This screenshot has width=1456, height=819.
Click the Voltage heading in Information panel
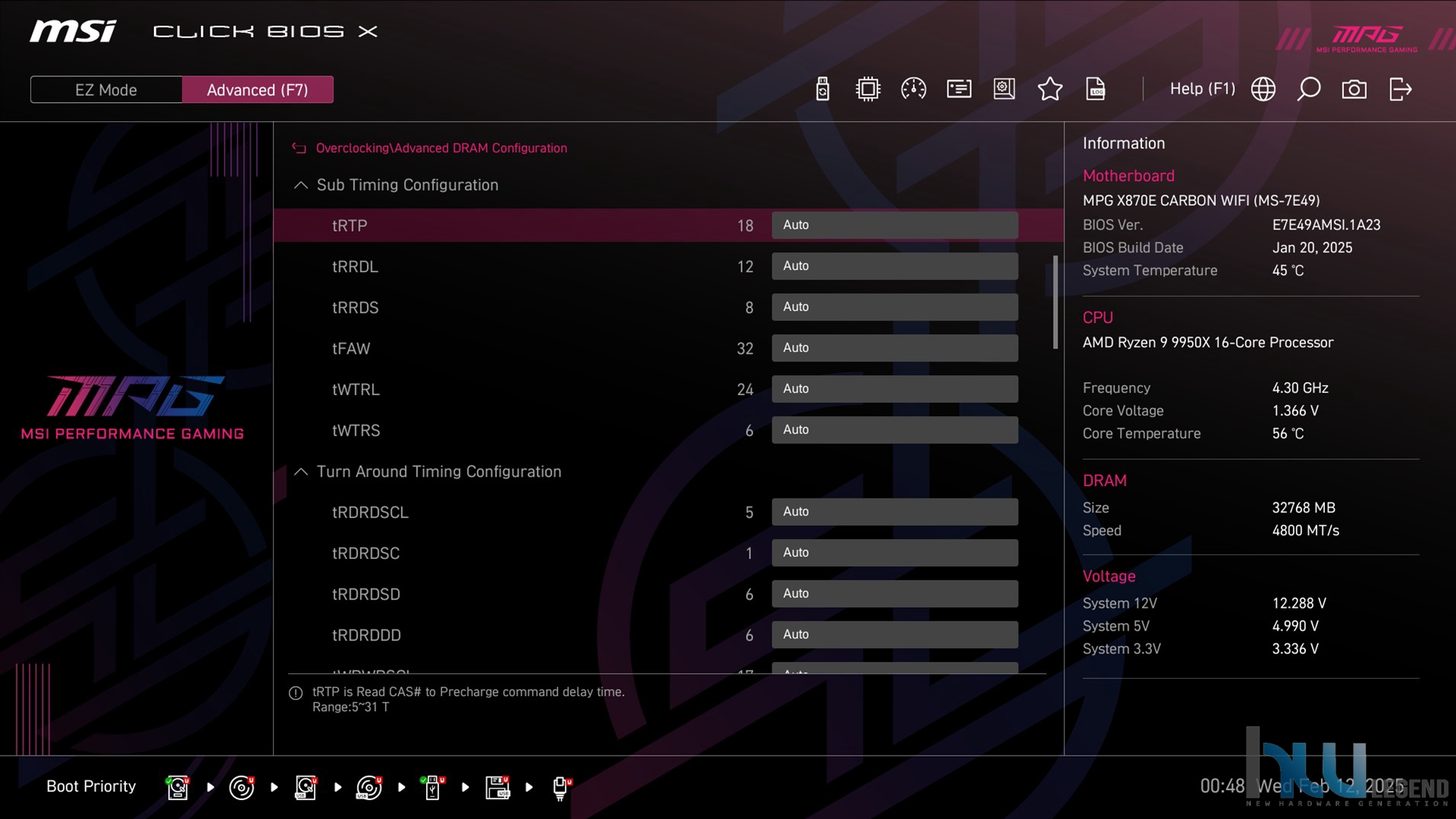[x=1108, y=576]
